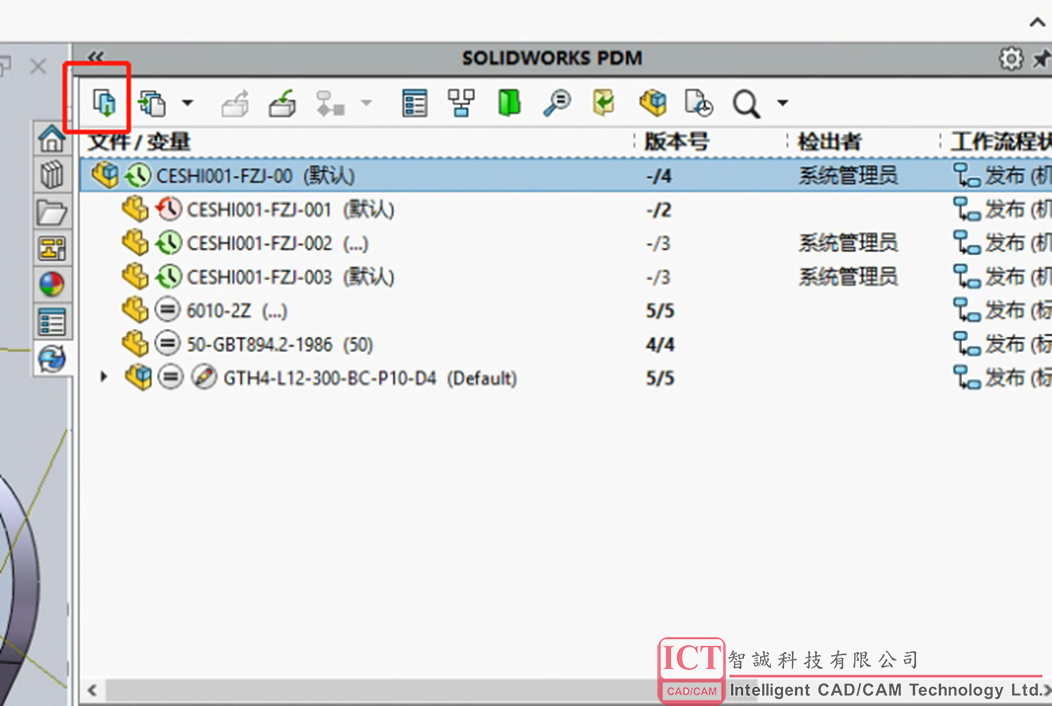Viewport: 1052px width, 706px height.
Task: Click the 工作流程状态 column header
Action: pos(1001,142)
